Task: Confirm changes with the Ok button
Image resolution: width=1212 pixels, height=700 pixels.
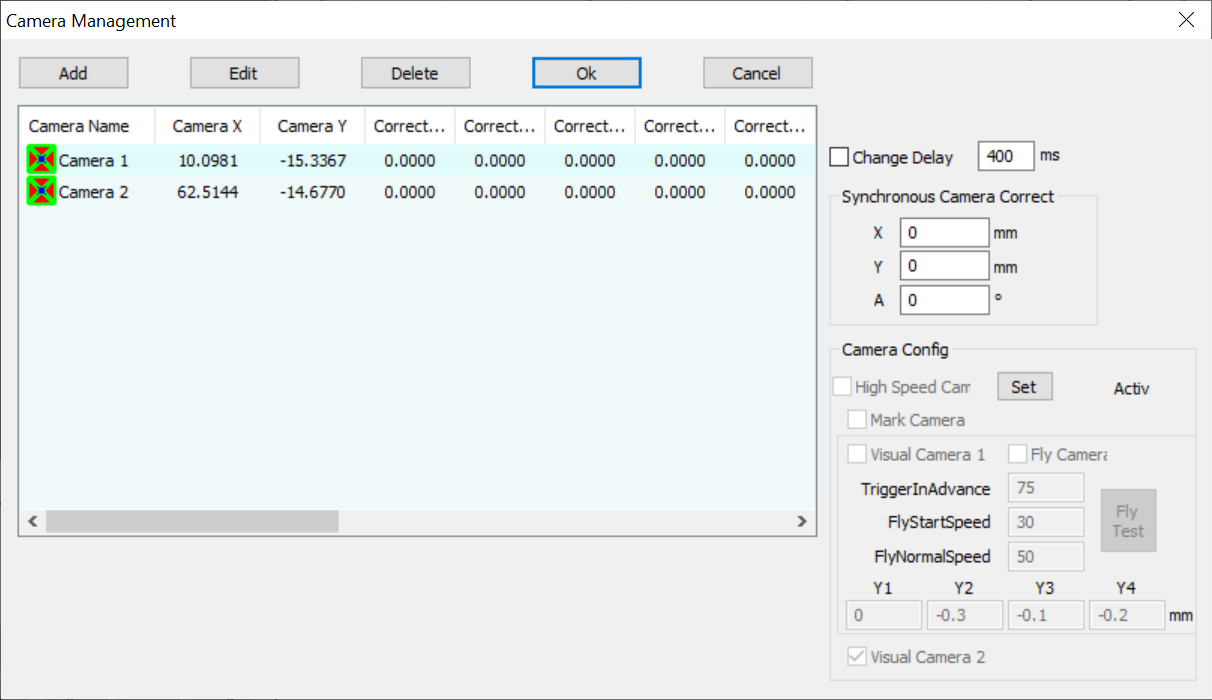Action: 586,72
